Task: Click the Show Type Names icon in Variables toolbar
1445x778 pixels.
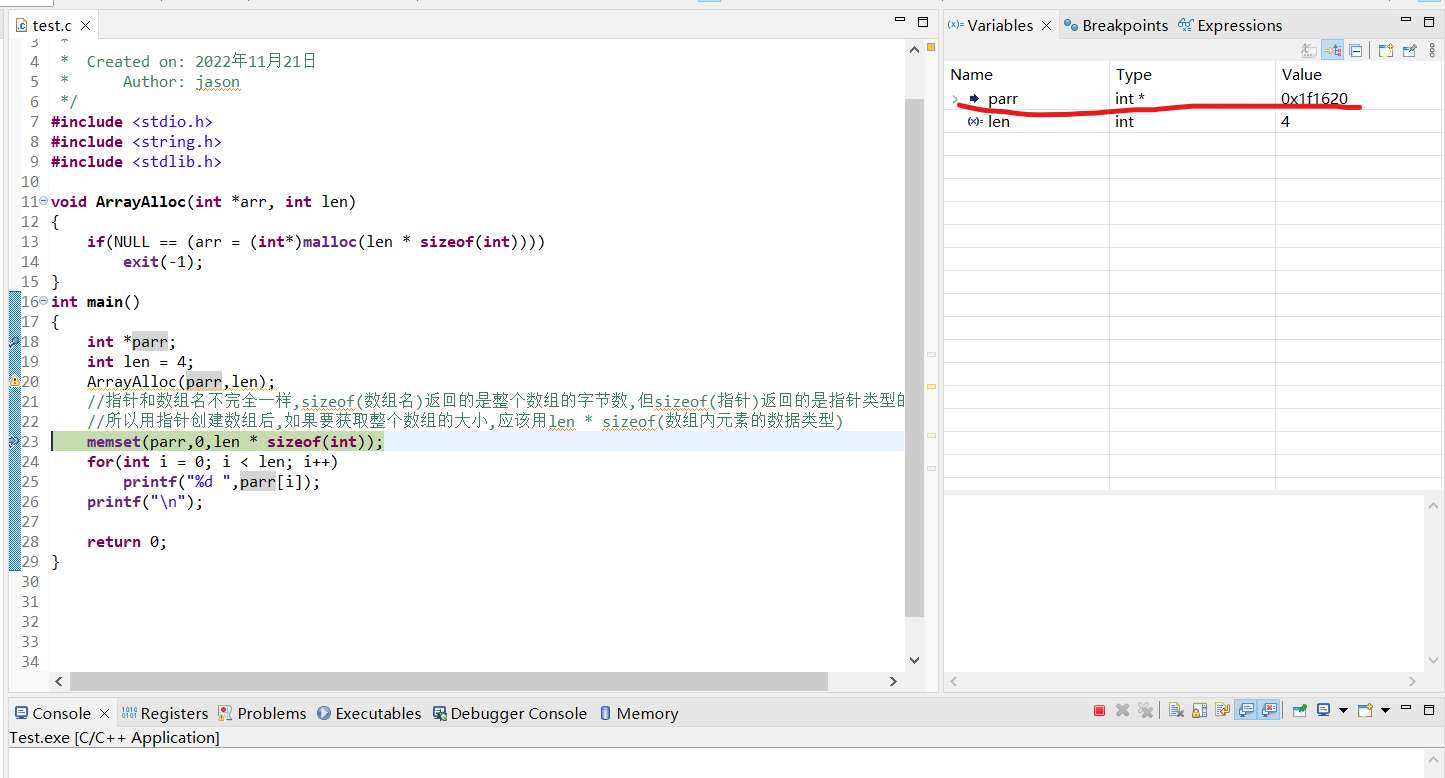Action: [x=1309, y=50]
